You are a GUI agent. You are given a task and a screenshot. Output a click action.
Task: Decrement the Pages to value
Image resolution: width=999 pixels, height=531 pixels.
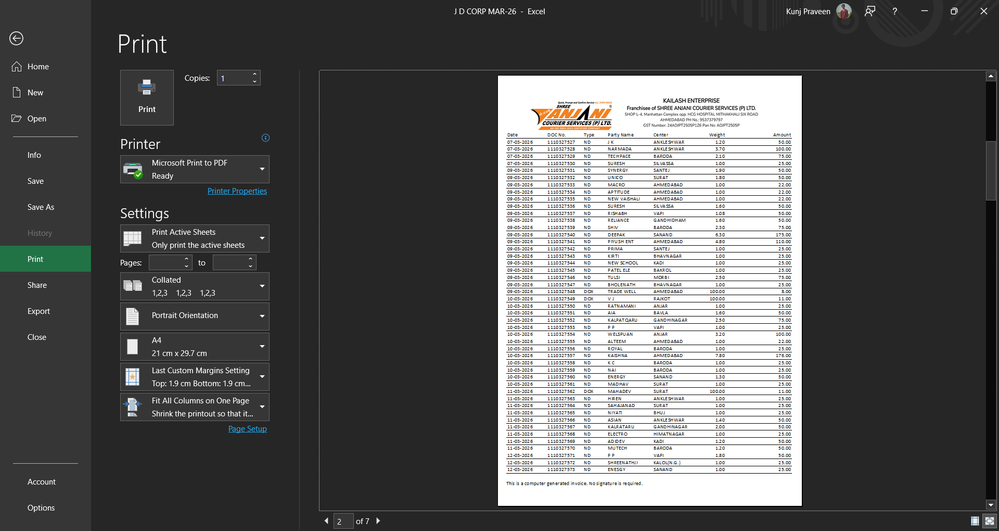[x=251, y=266]
